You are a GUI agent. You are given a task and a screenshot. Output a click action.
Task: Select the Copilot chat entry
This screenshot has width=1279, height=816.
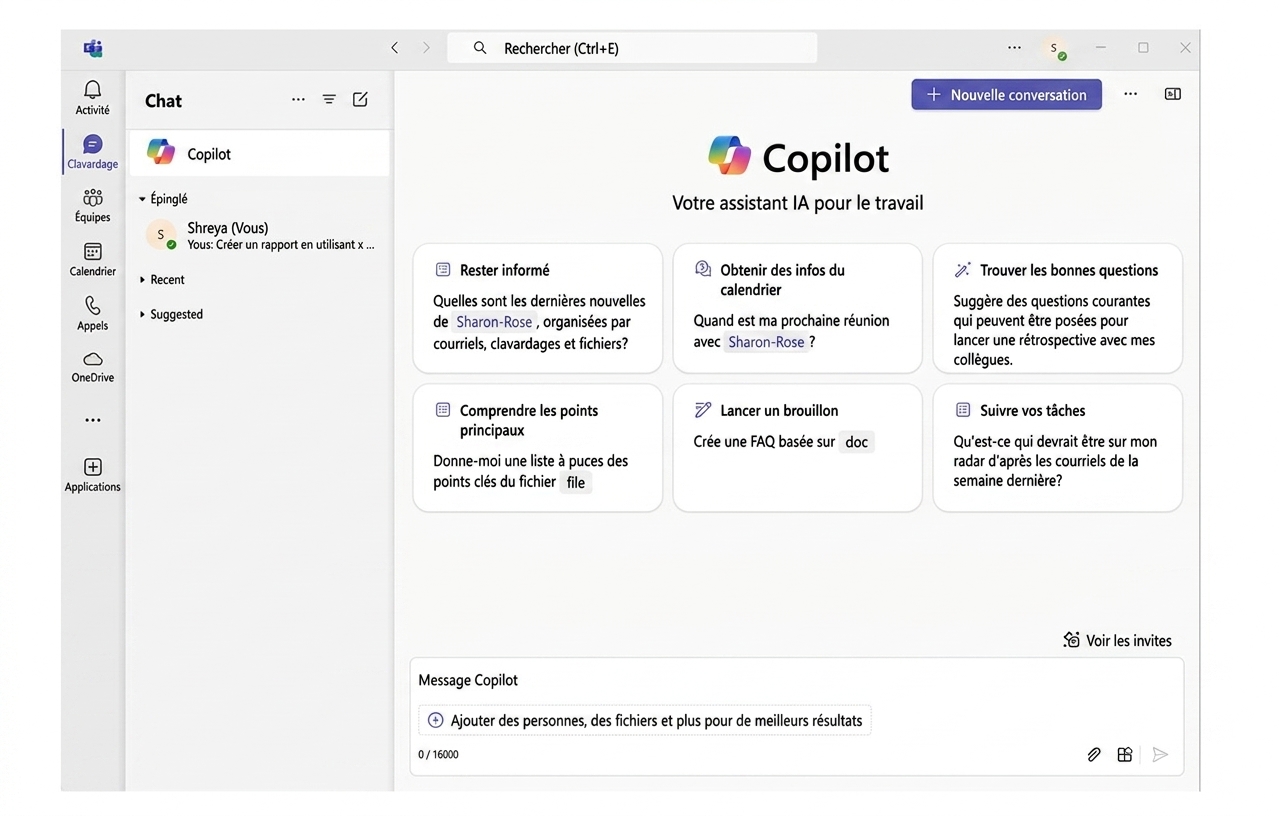coord(259,153)
